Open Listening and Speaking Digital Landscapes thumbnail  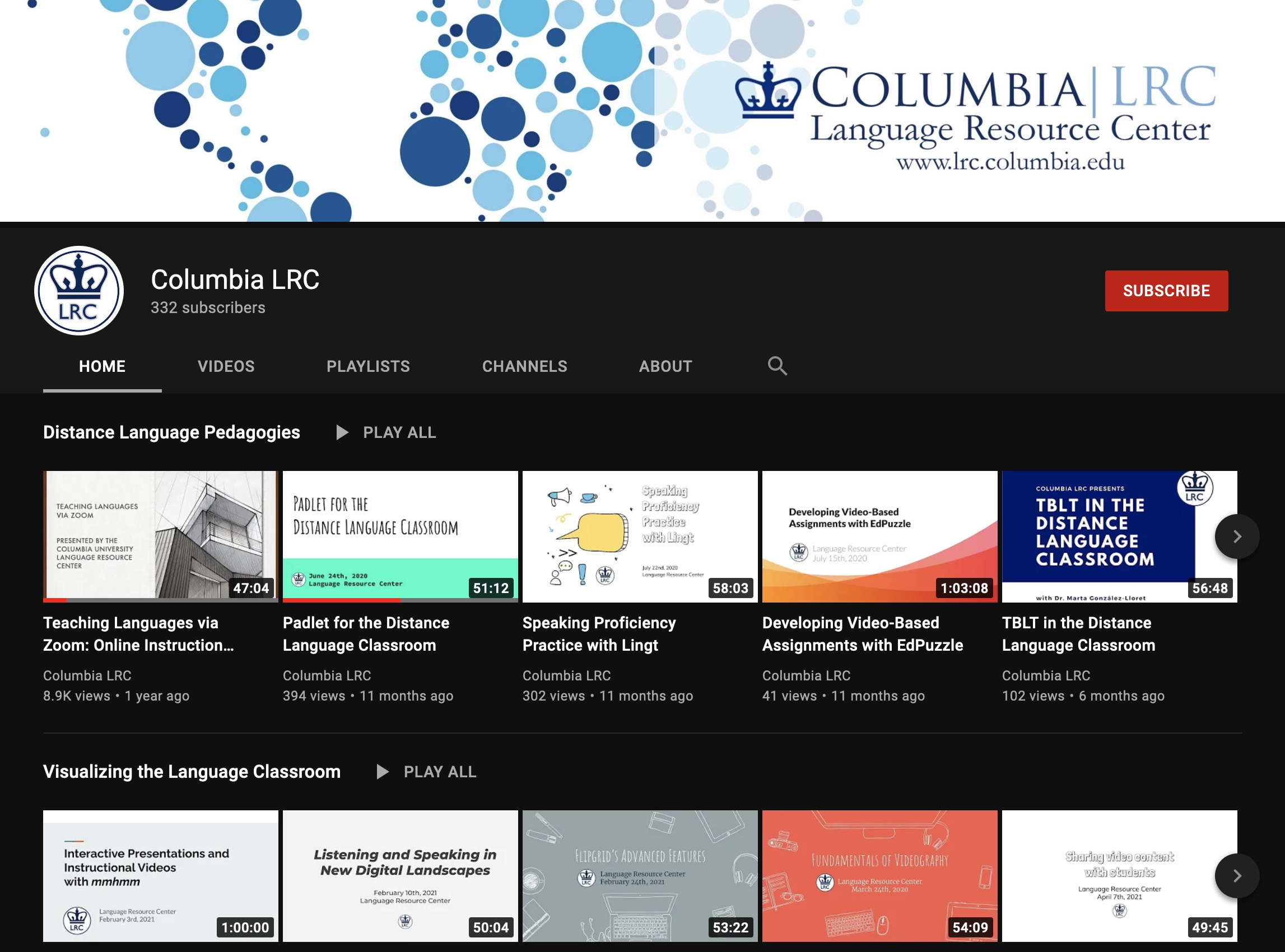(x=400, y=876)
